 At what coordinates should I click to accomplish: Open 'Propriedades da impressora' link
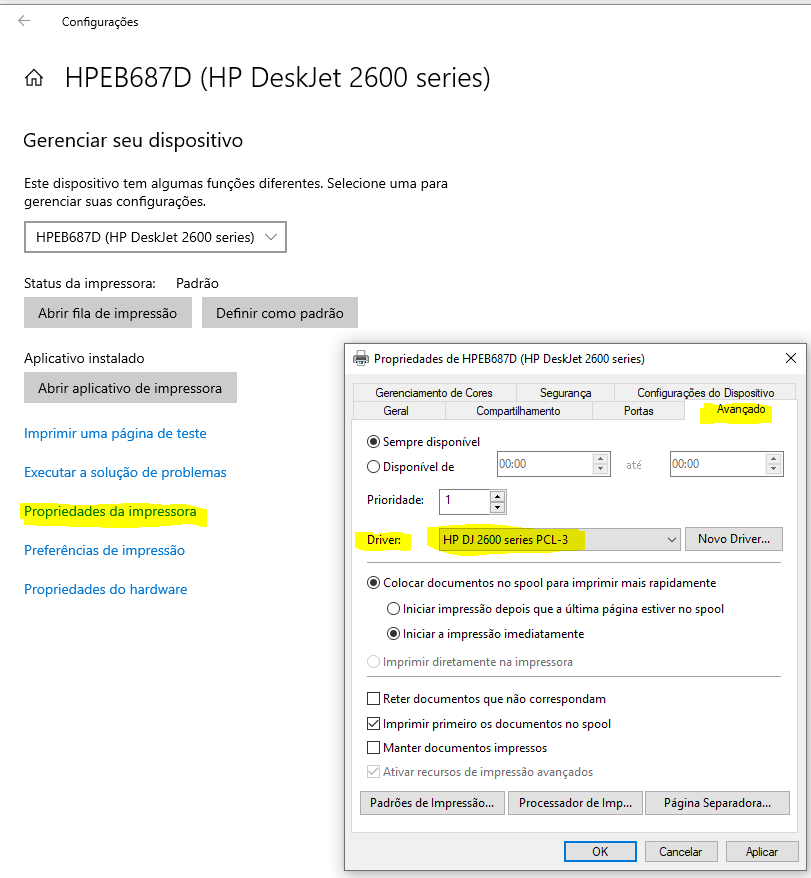tap(110, 511)
